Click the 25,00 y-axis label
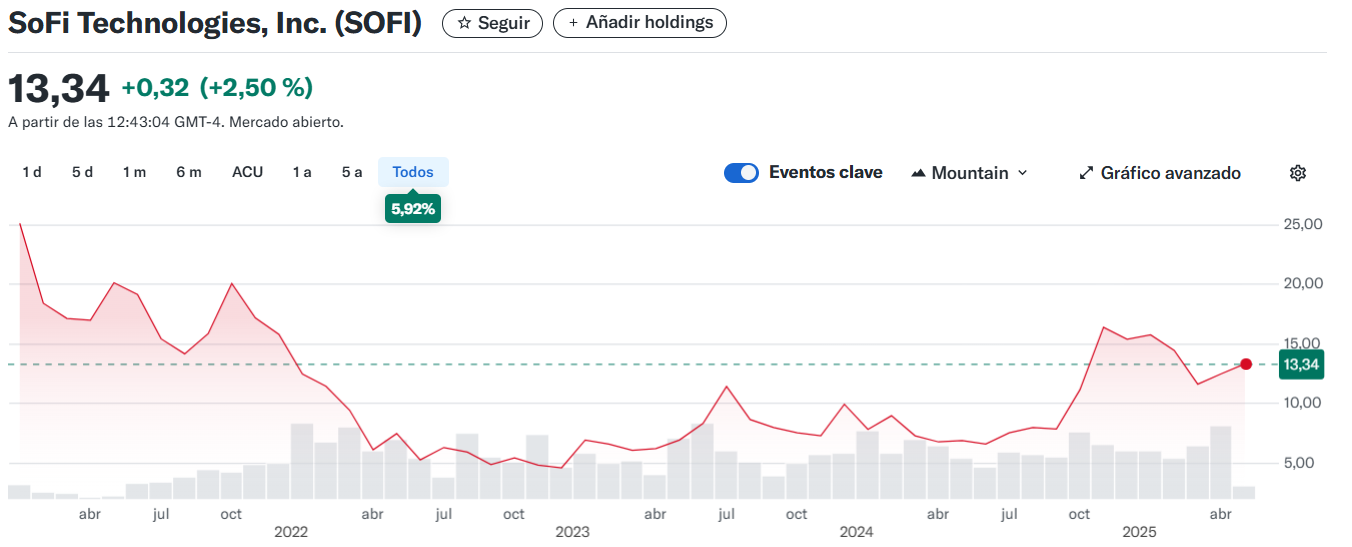1352x547 pixels. 1303,224
